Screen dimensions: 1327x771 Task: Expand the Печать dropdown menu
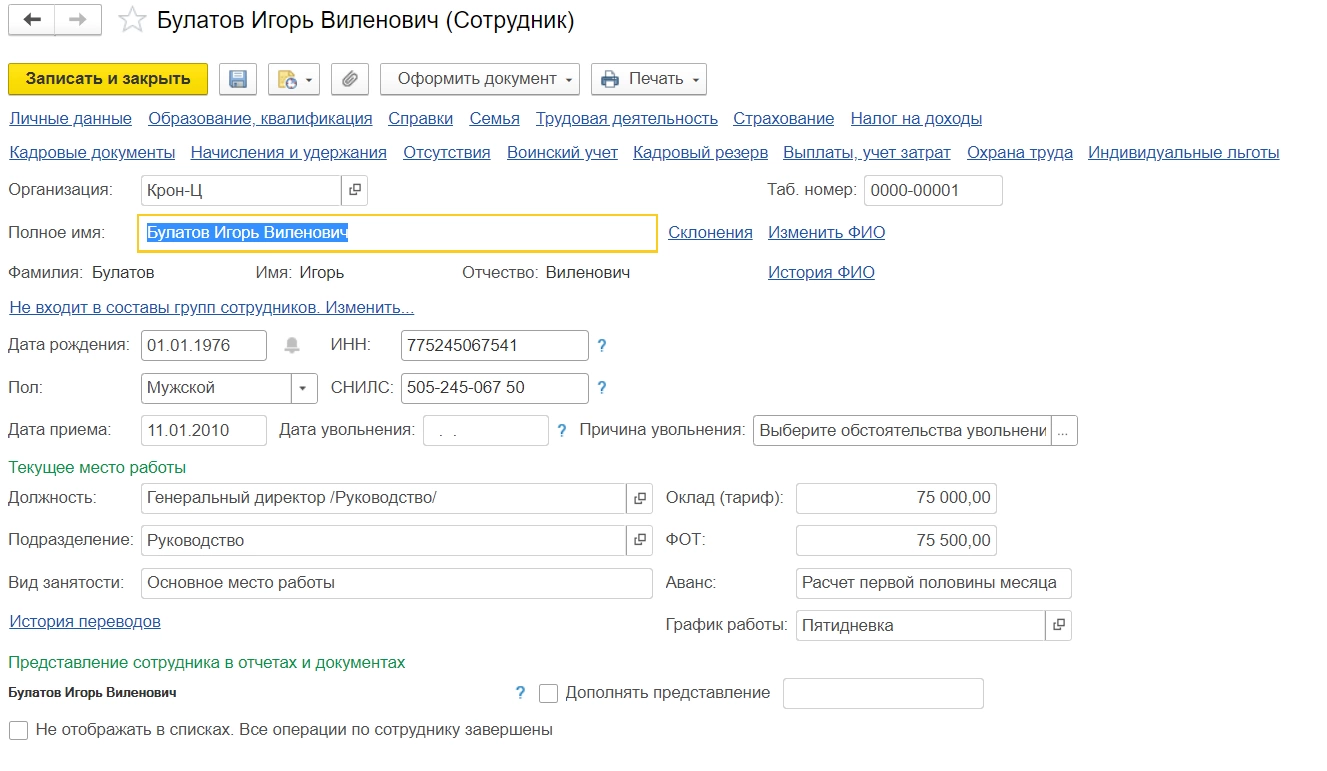649,79
